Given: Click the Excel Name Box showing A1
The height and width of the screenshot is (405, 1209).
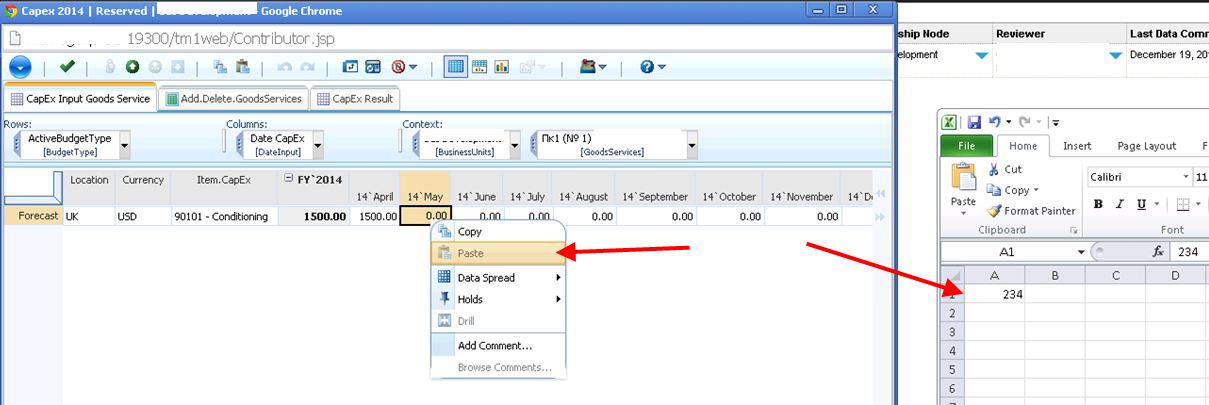Looking at the screenshot, I should click(1007, 253).
